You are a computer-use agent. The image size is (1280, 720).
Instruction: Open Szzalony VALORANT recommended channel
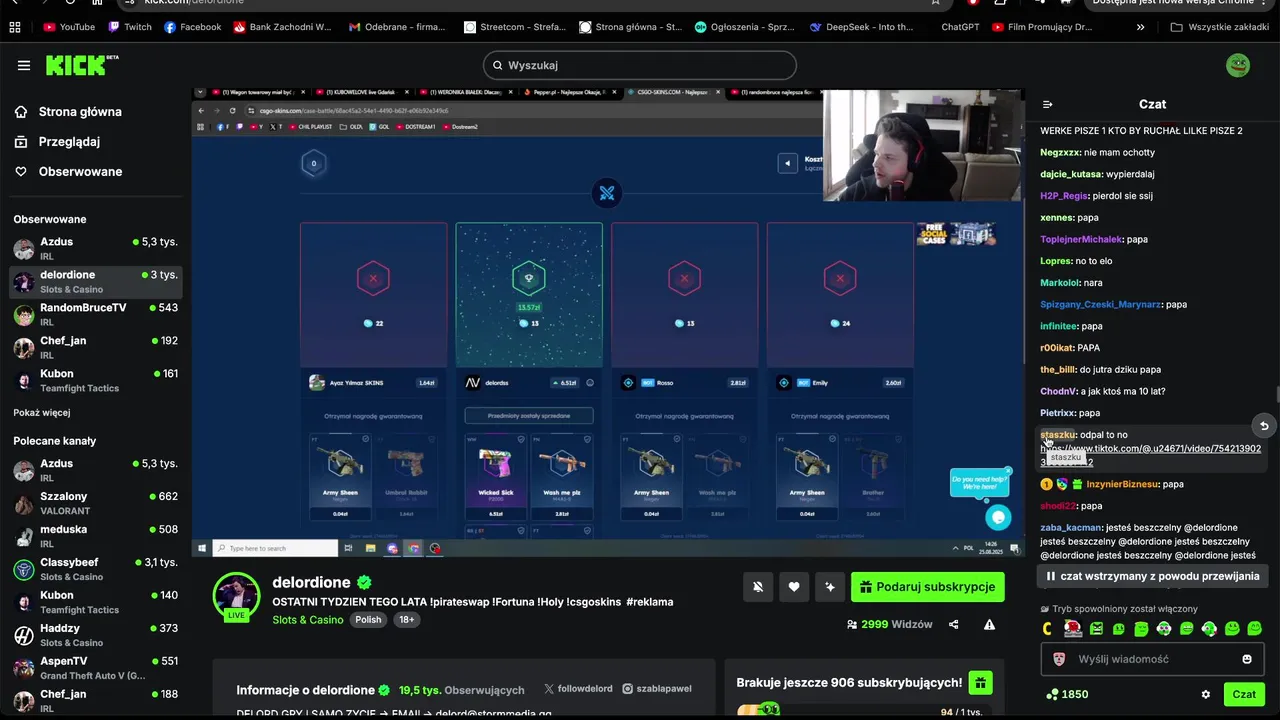click(x=96, y=504)
